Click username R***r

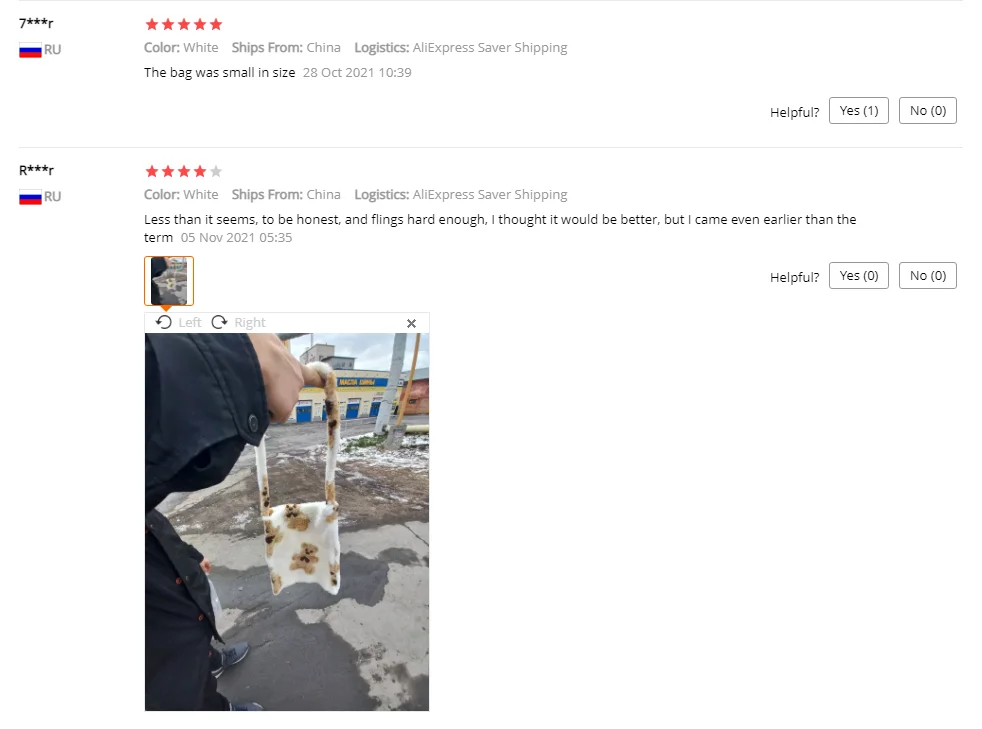point(36,170)
